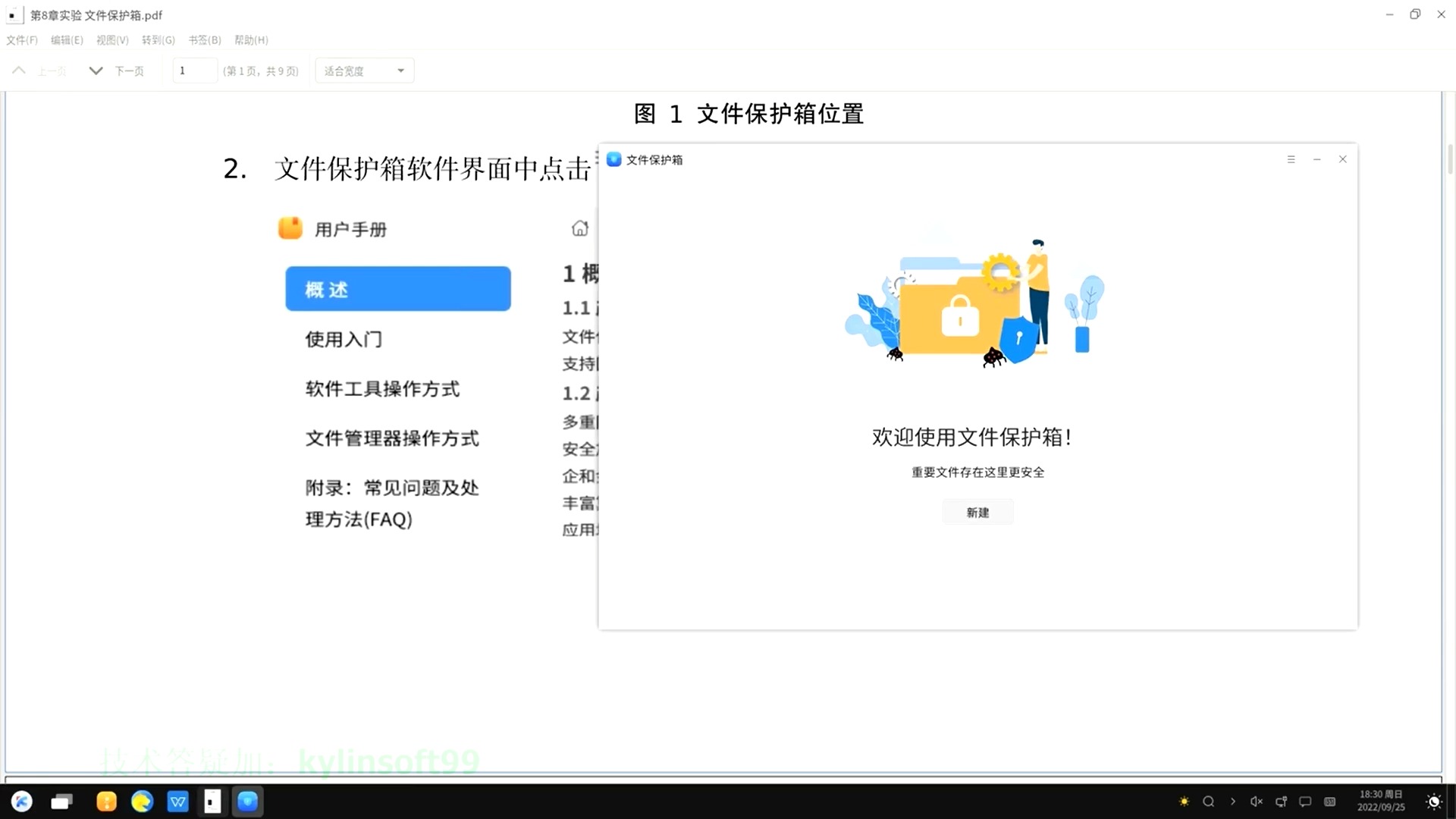Toggle the brightness sun icon in tray
Image resolution: width=1456 pixels, height=819 pixels.
pyautogui.click(x=1184, y=802)
